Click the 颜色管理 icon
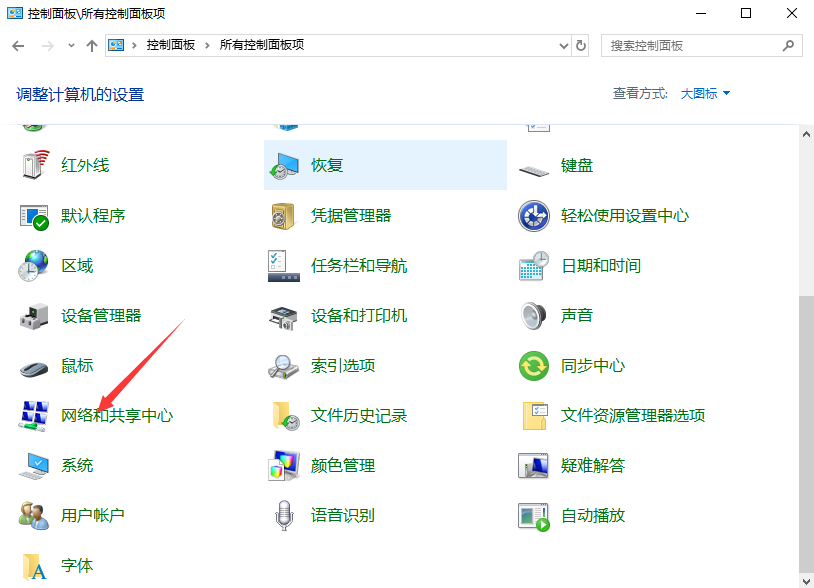Screen dimensions: 814x588 click(284, 466)
